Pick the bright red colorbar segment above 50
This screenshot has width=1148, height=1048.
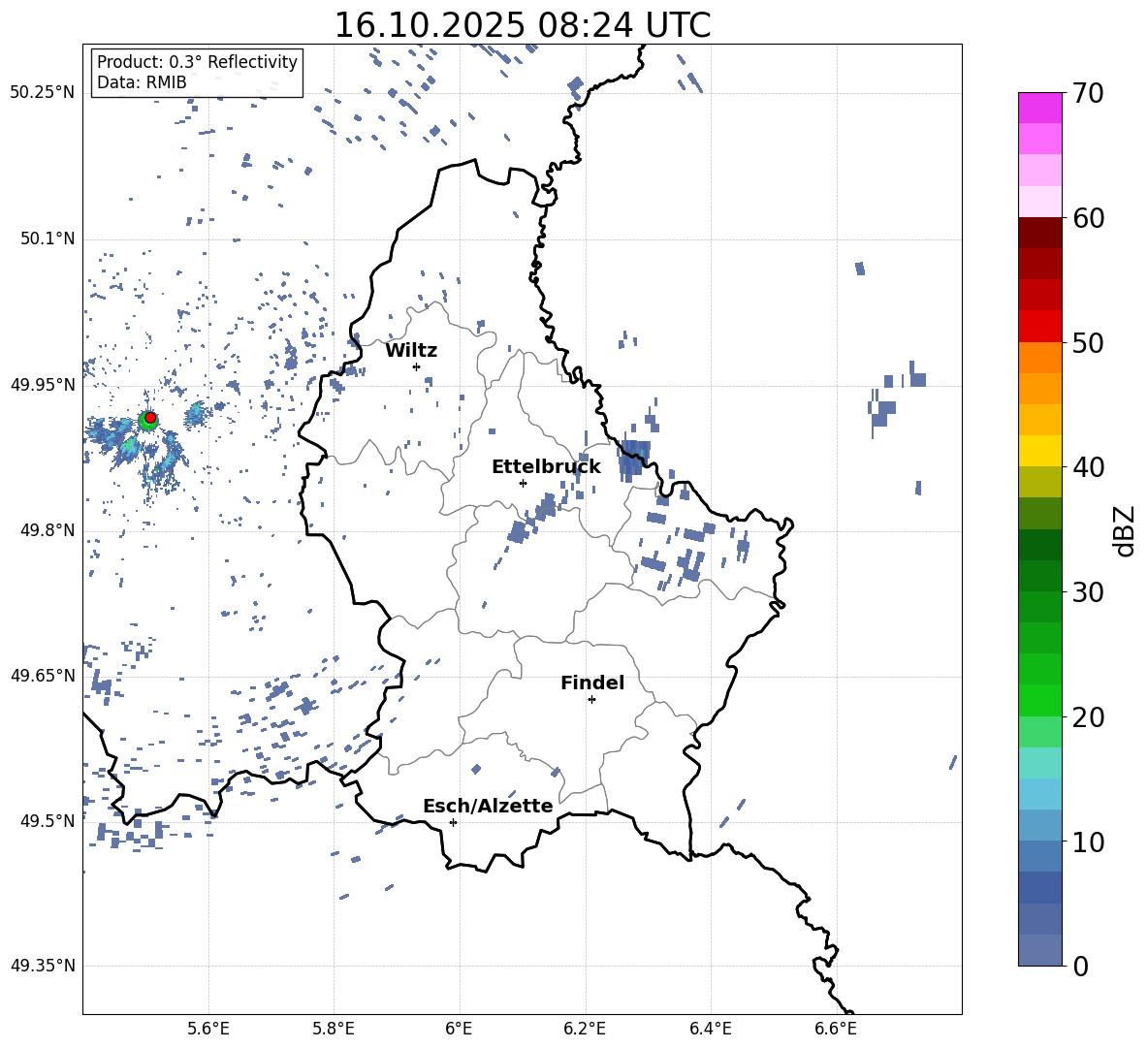coord(1039,326)
